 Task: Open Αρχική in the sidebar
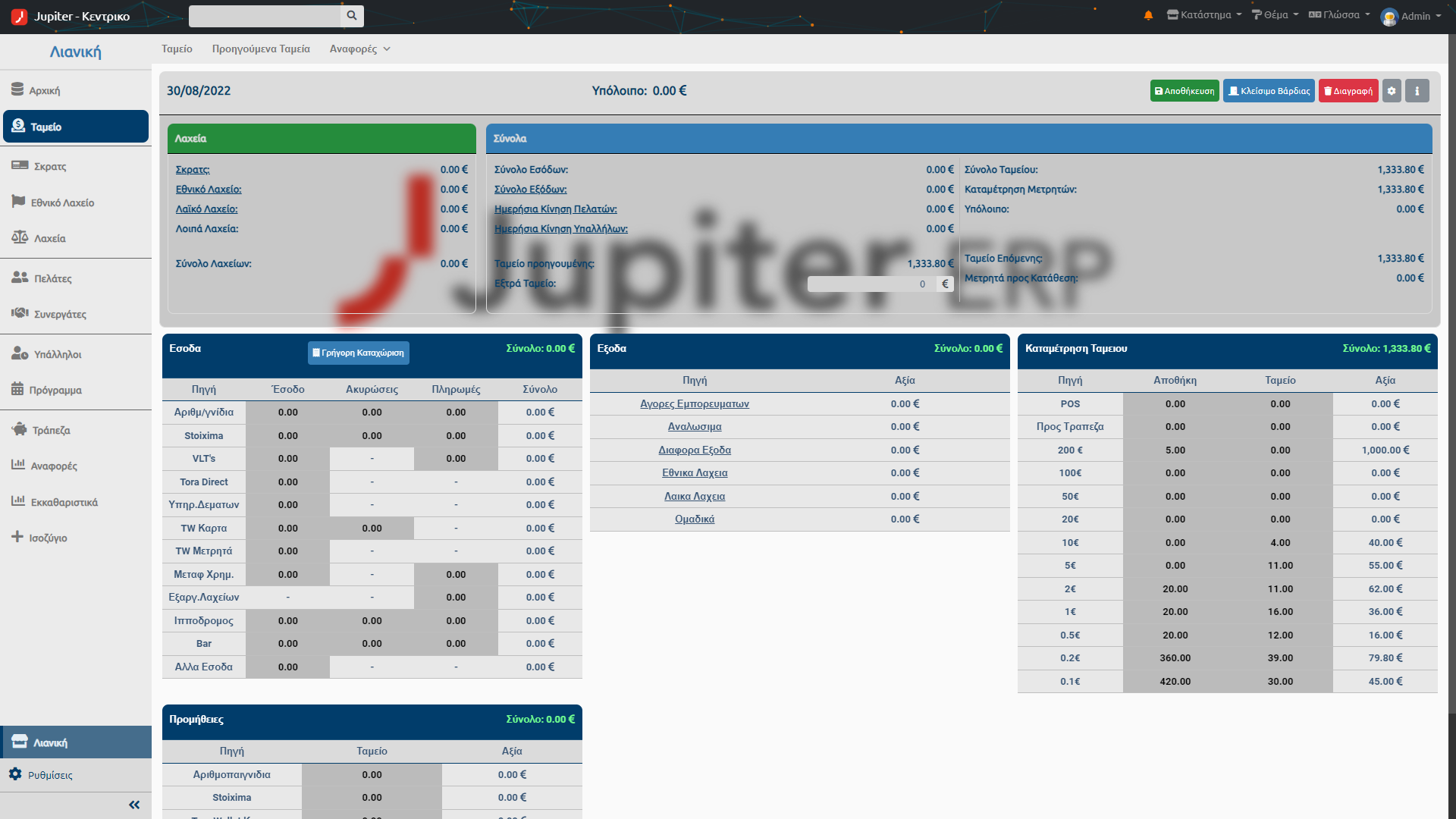(x=76, y=90)
